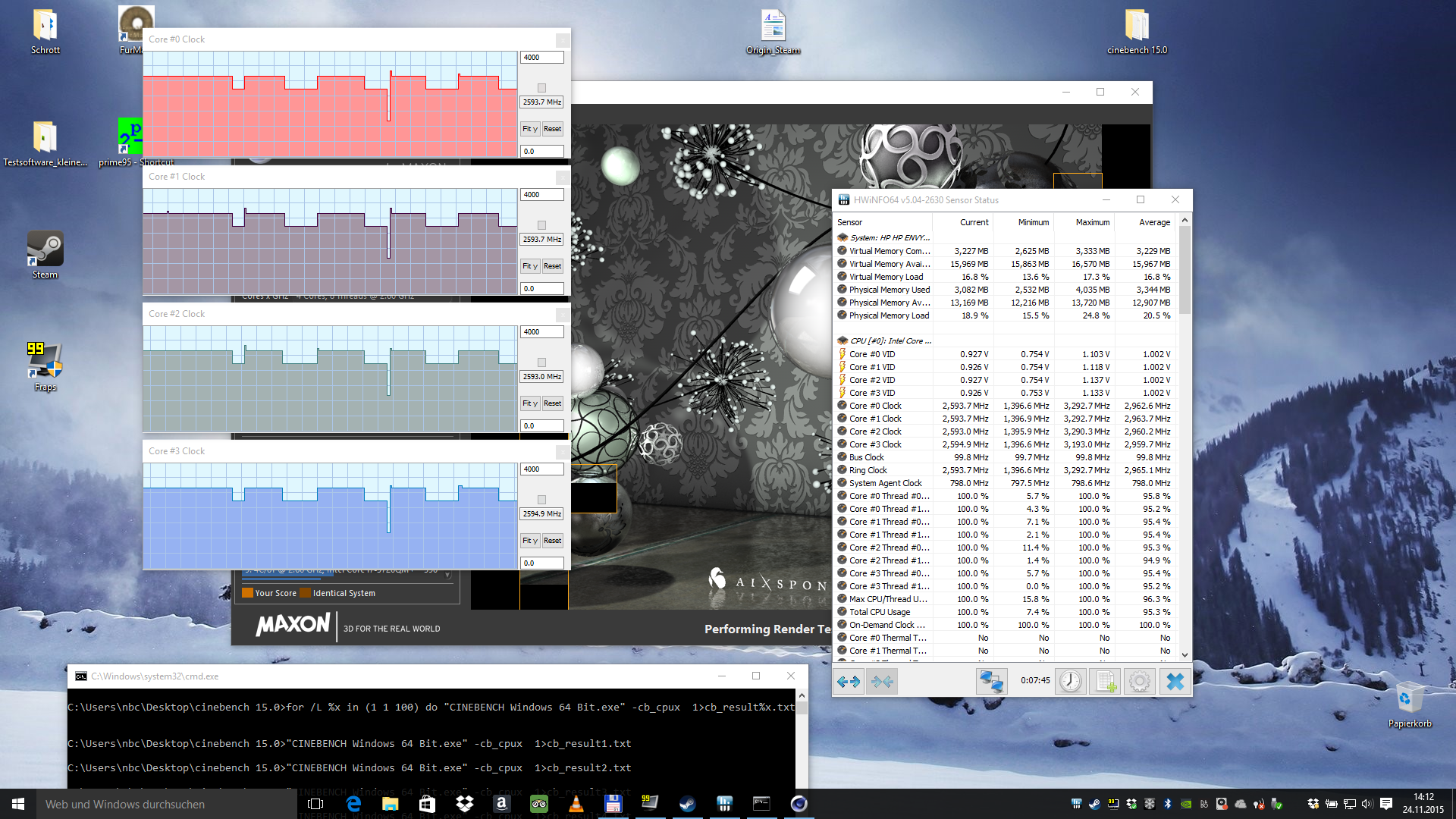Select the Core #0 Clock sensor row
Image resolution: width=1456 pixels, height=819 pixels.
tap(875, 406)
